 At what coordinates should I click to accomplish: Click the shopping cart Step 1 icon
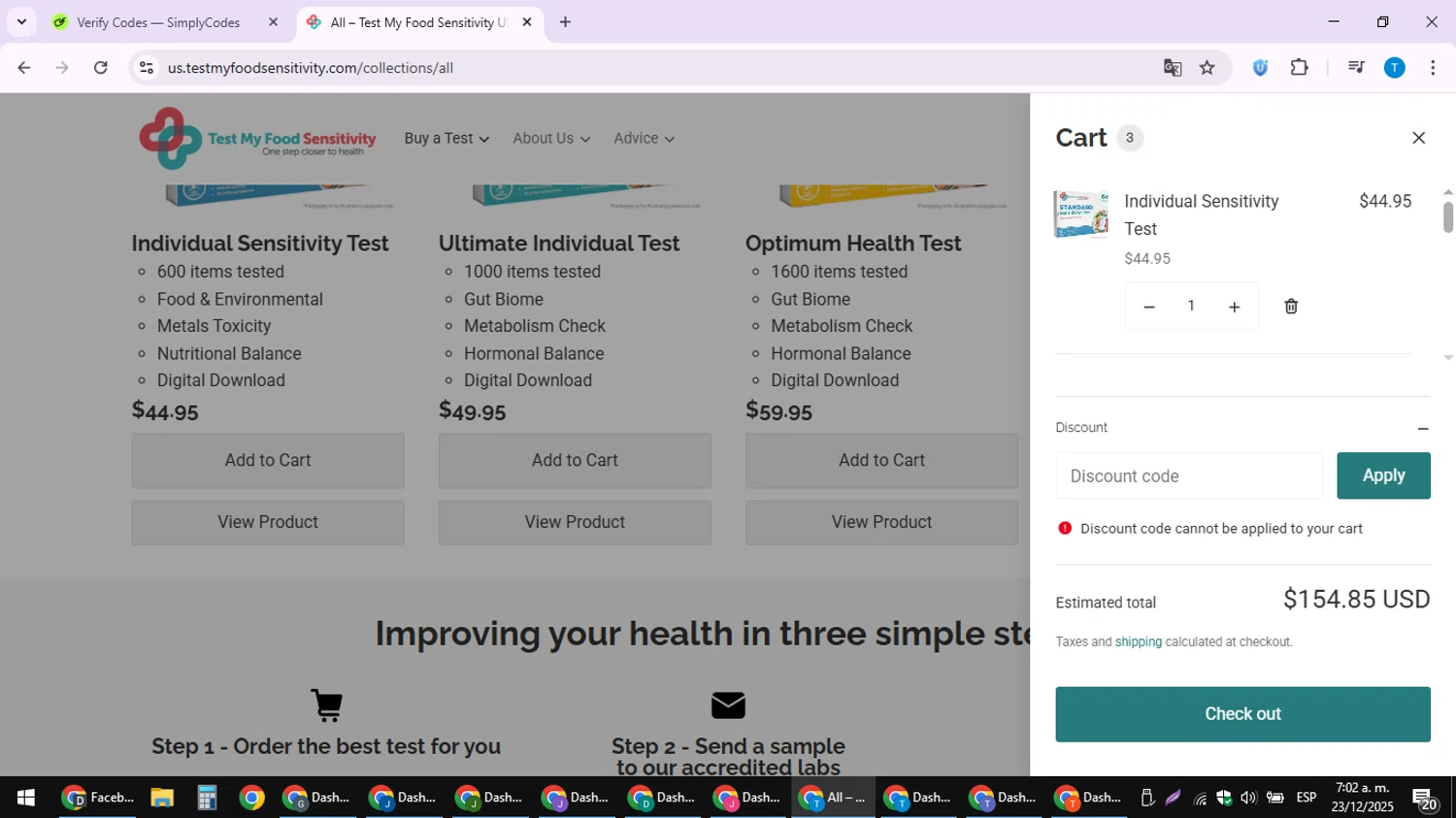click(327, 705)
